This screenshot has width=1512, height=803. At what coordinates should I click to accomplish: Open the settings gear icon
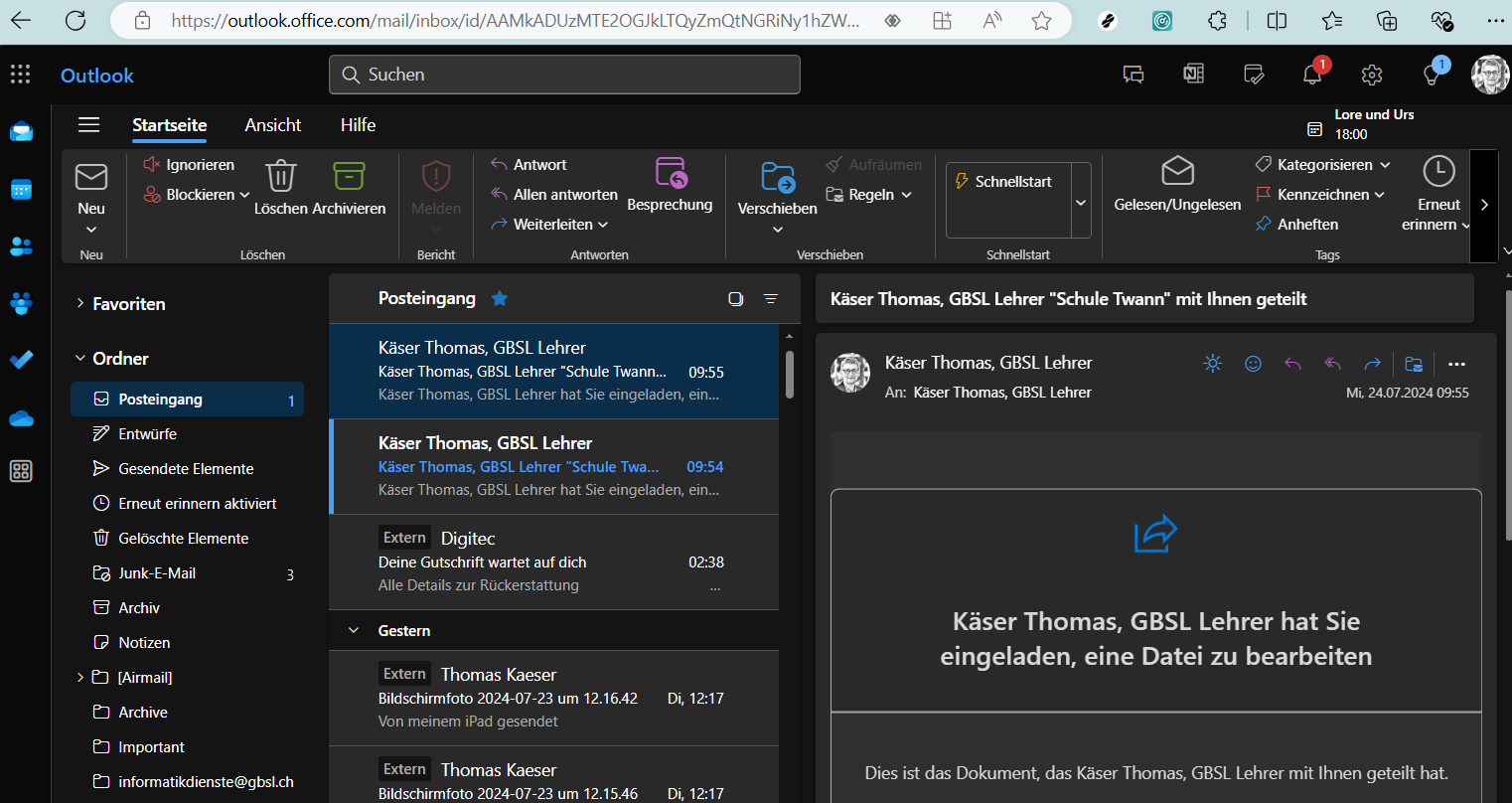pyautogui.click(x=1372, y=75)
